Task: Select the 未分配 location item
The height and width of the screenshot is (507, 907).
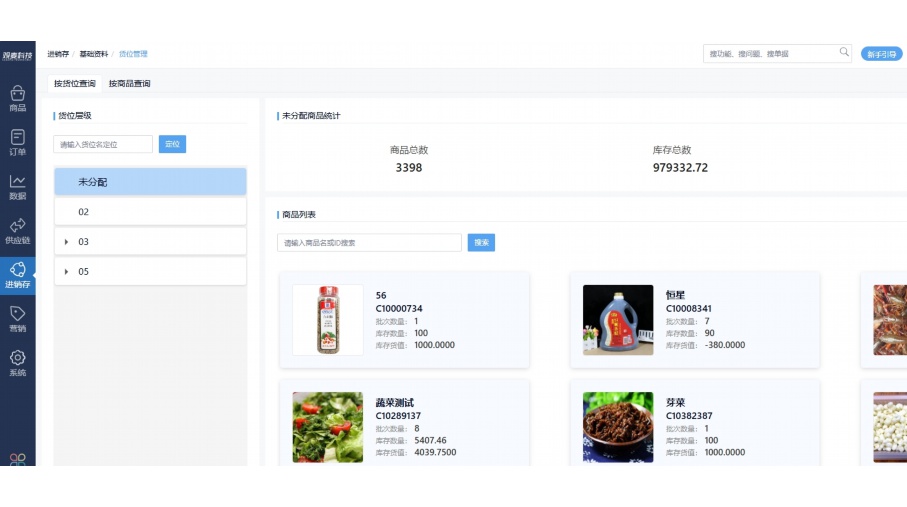Action: (150, 182)
